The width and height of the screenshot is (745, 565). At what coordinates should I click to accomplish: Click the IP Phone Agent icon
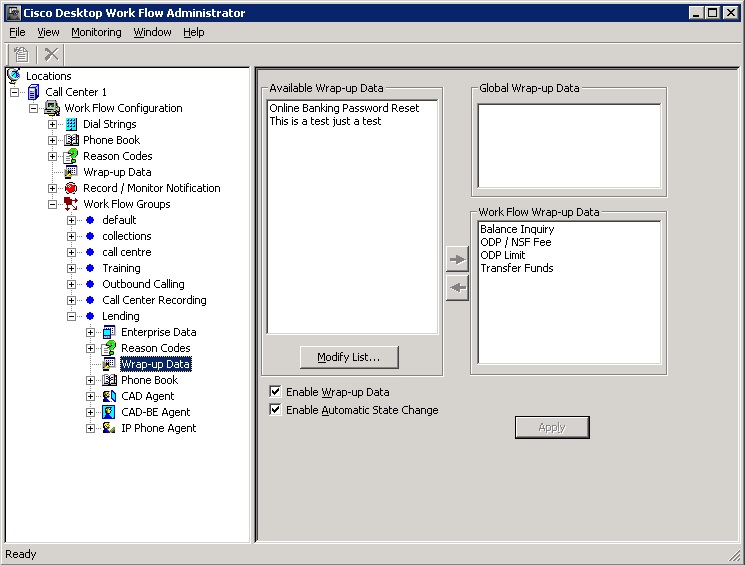(x=109, y=428)
